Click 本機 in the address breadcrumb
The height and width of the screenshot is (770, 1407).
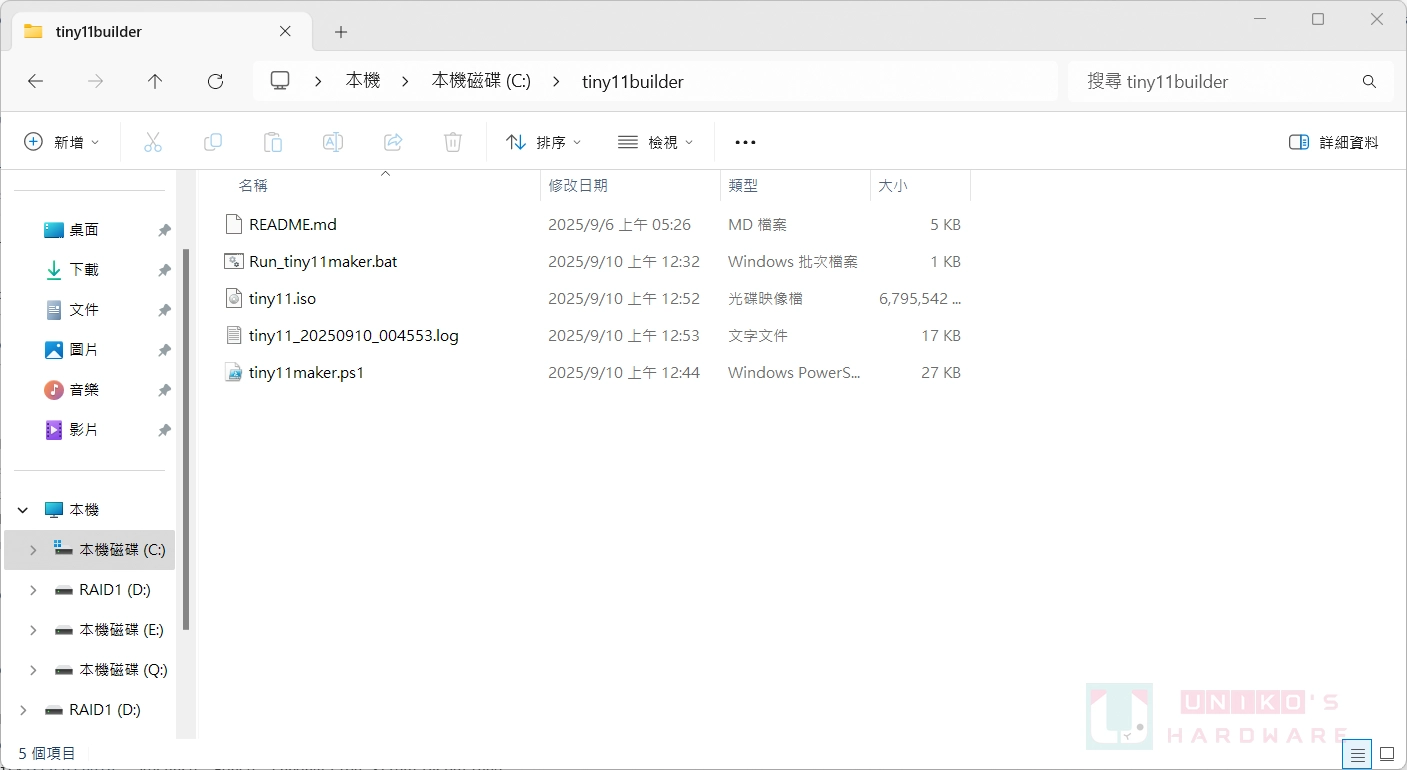coord(363,82)
